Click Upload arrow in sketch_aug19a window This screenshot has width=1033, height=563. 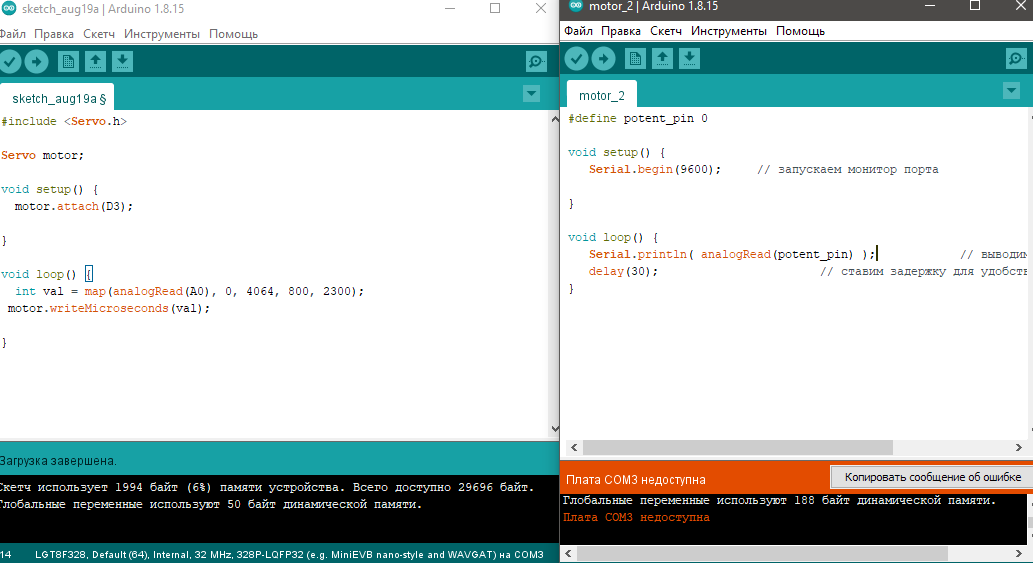[37, 62]
